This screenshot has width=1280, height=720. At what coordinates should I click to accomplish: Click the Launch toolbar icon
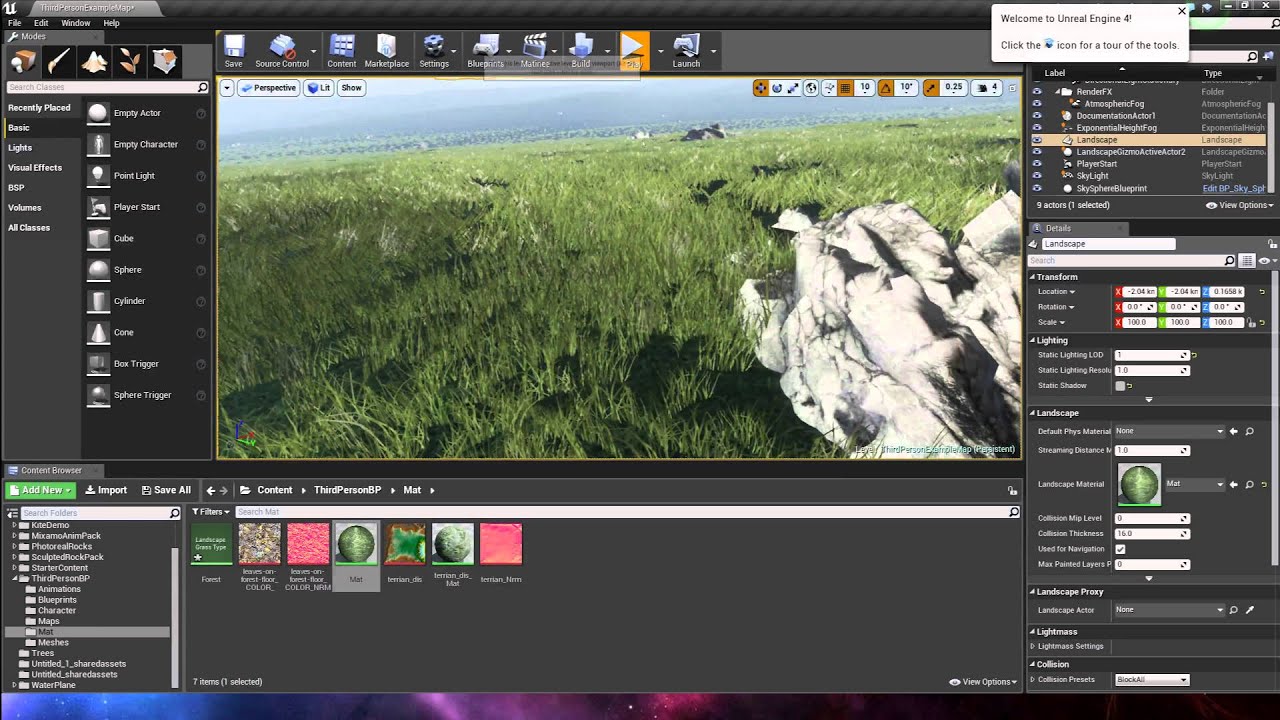(686, 51)
